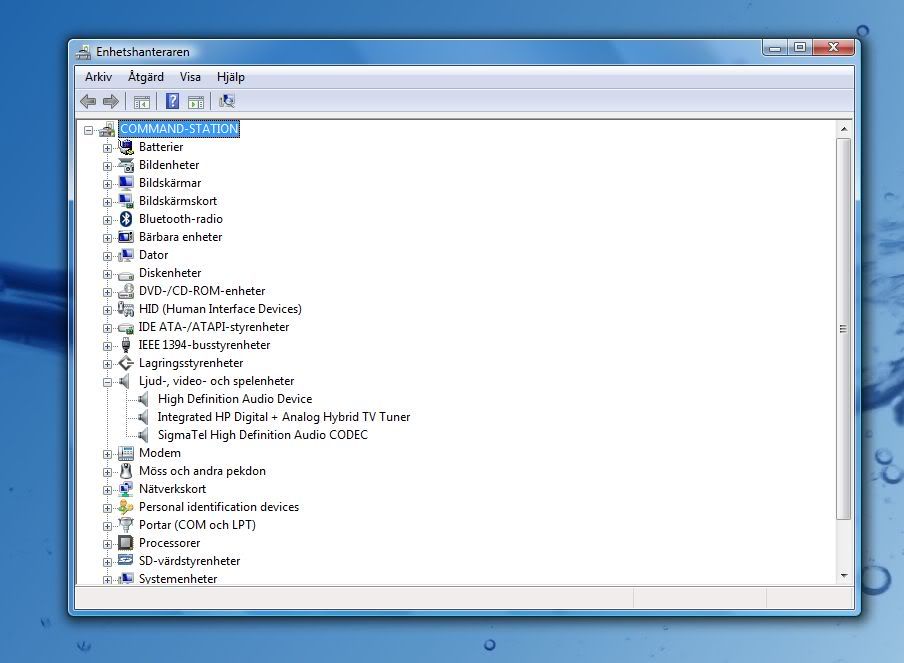Click the show/hide console tree toolbar icon
The image size is (904, 663).
click(142, 101)
